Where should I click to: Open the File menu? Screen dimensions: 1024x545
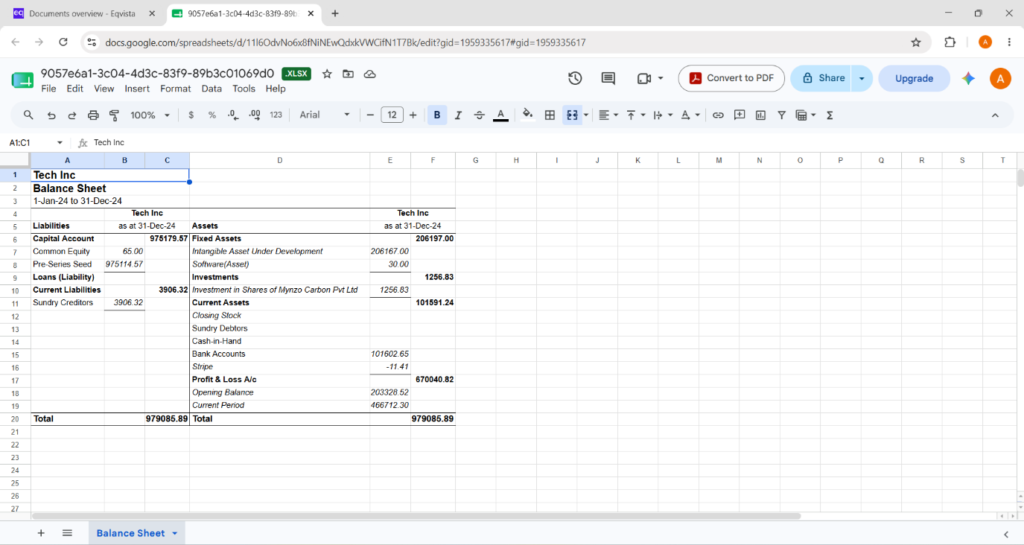click(48, 89)
